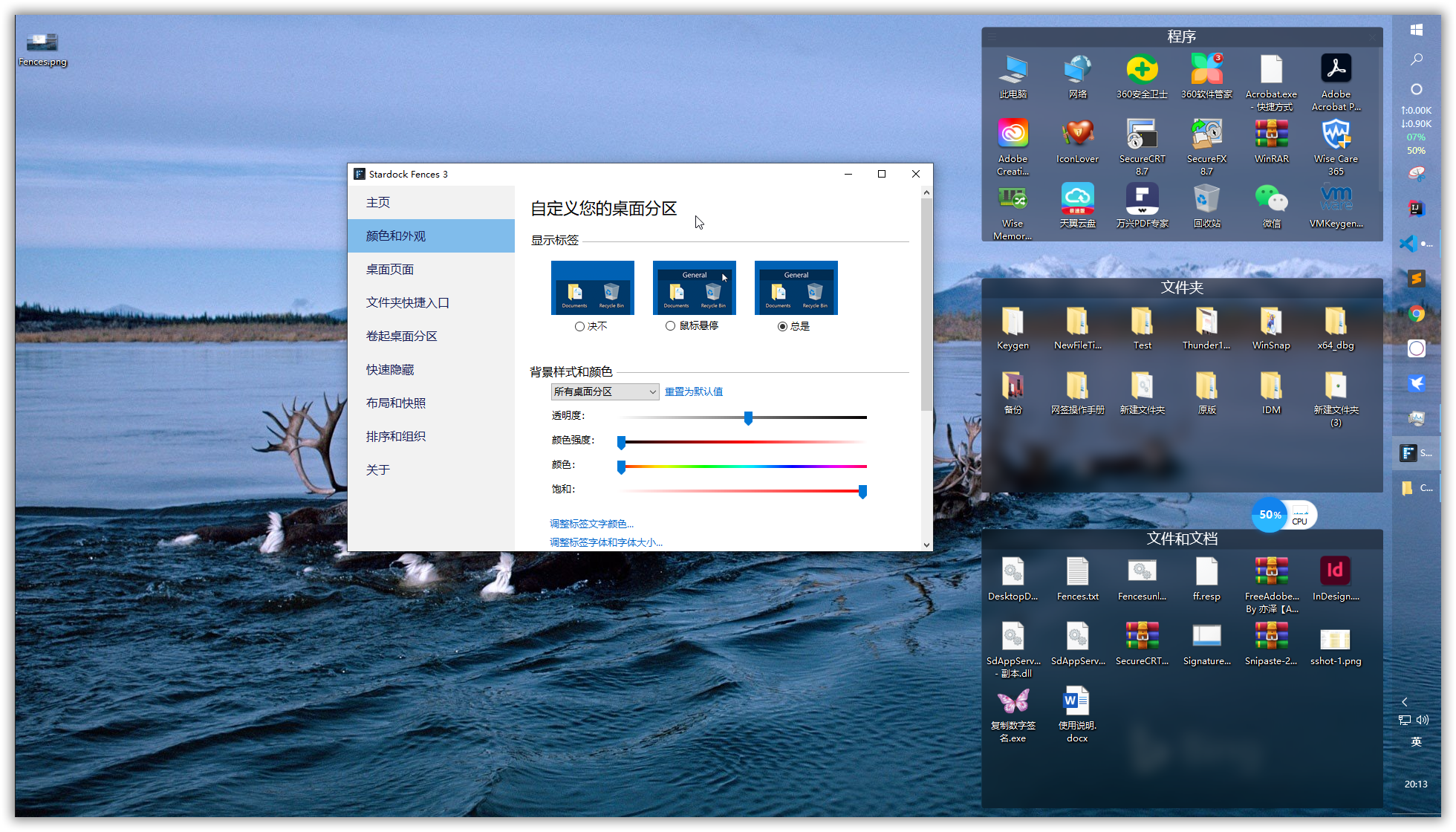Viewport: 1456px width, 832px height.
Task: Open Adobe Creative Cloud icon
Action: click(x=1013, y=146)
